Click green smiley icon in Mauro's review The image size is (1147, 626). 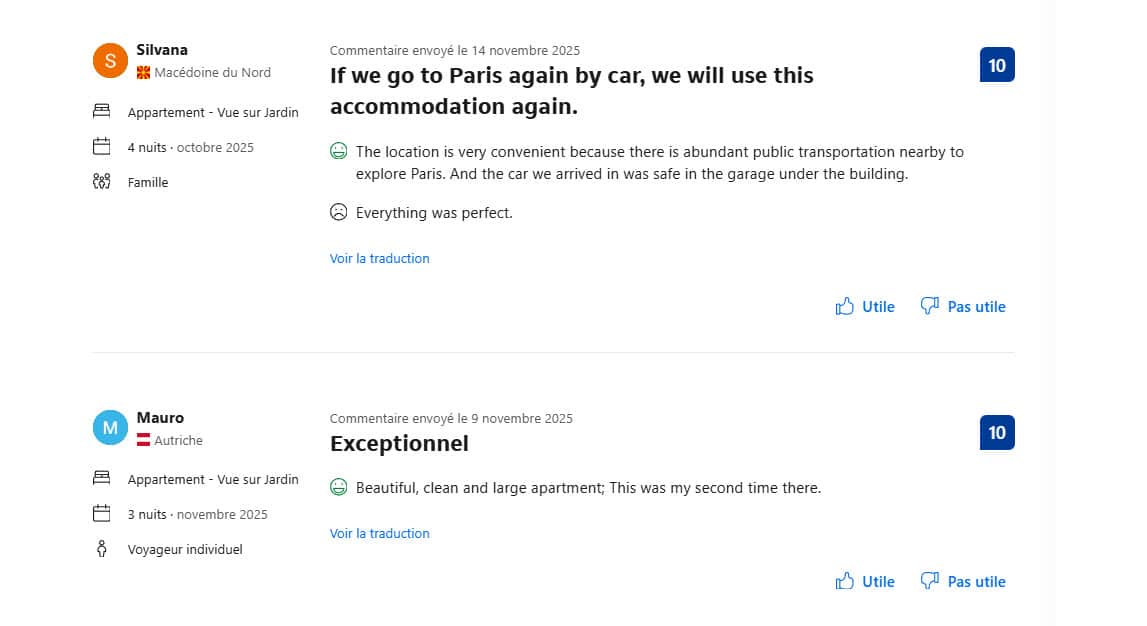(x=339, y=488)
